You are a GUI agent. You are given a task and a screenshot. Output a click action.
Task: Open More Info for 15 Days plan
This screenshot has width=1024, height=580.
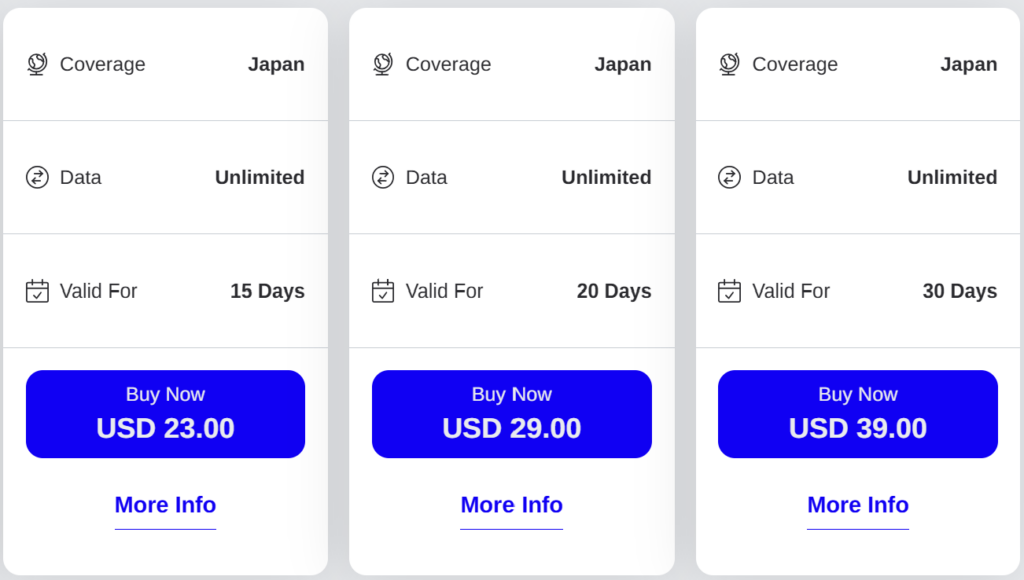(165, 505)
